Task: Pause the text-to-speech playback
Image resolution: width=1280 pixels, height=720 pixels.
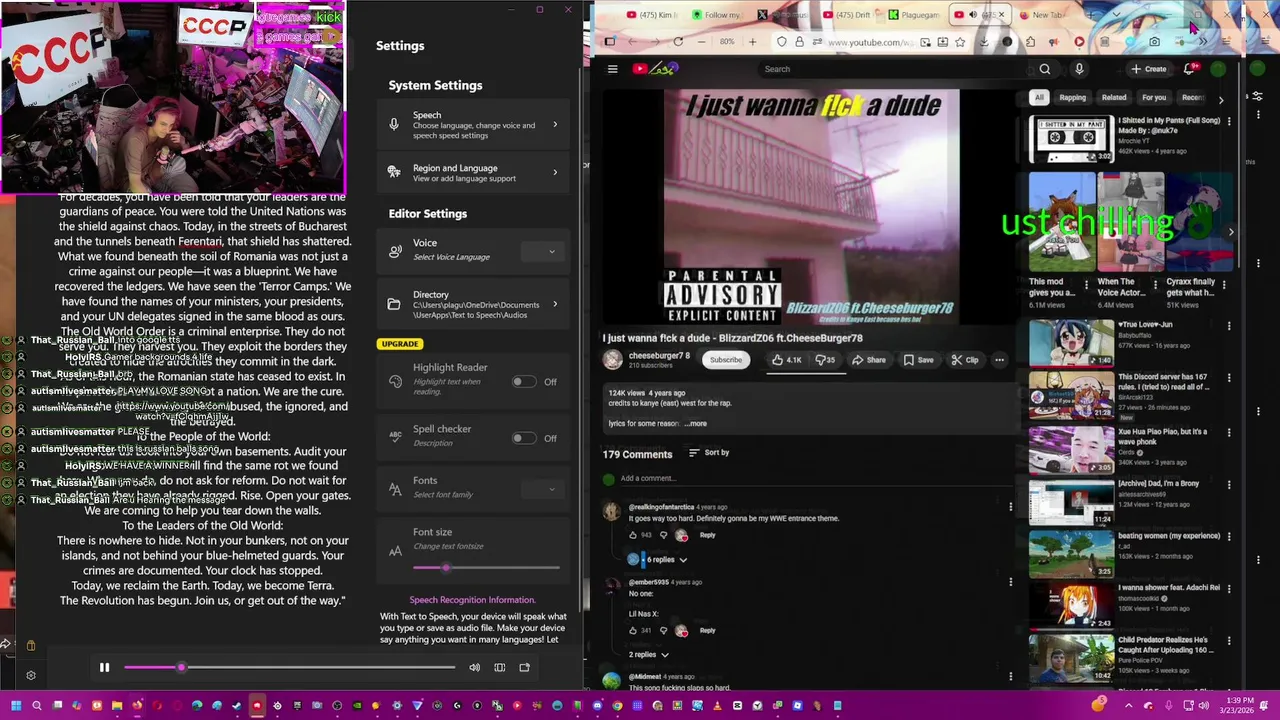Action: coord(104,668)
